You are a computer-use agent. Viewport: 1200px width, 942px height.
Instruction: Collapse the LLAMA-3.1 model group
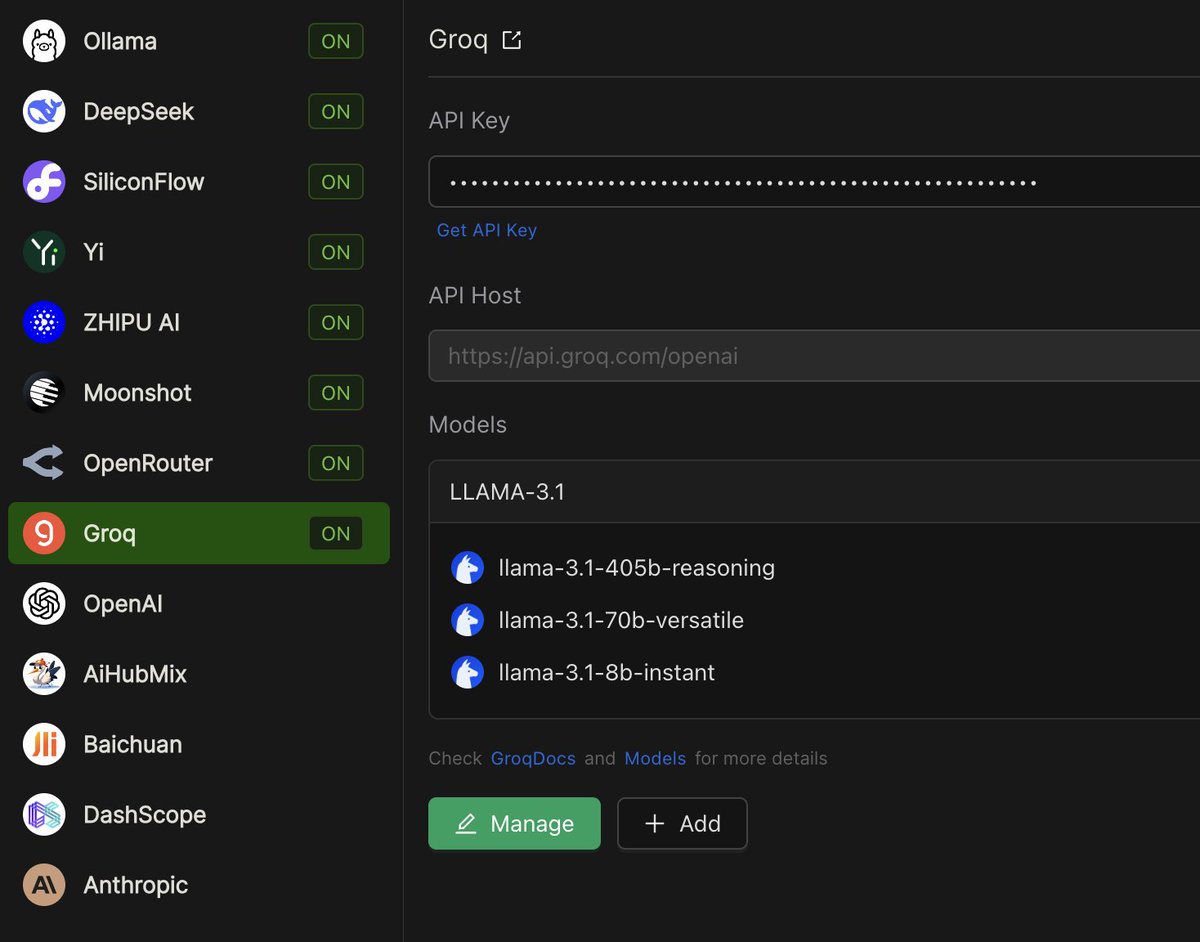814,492
